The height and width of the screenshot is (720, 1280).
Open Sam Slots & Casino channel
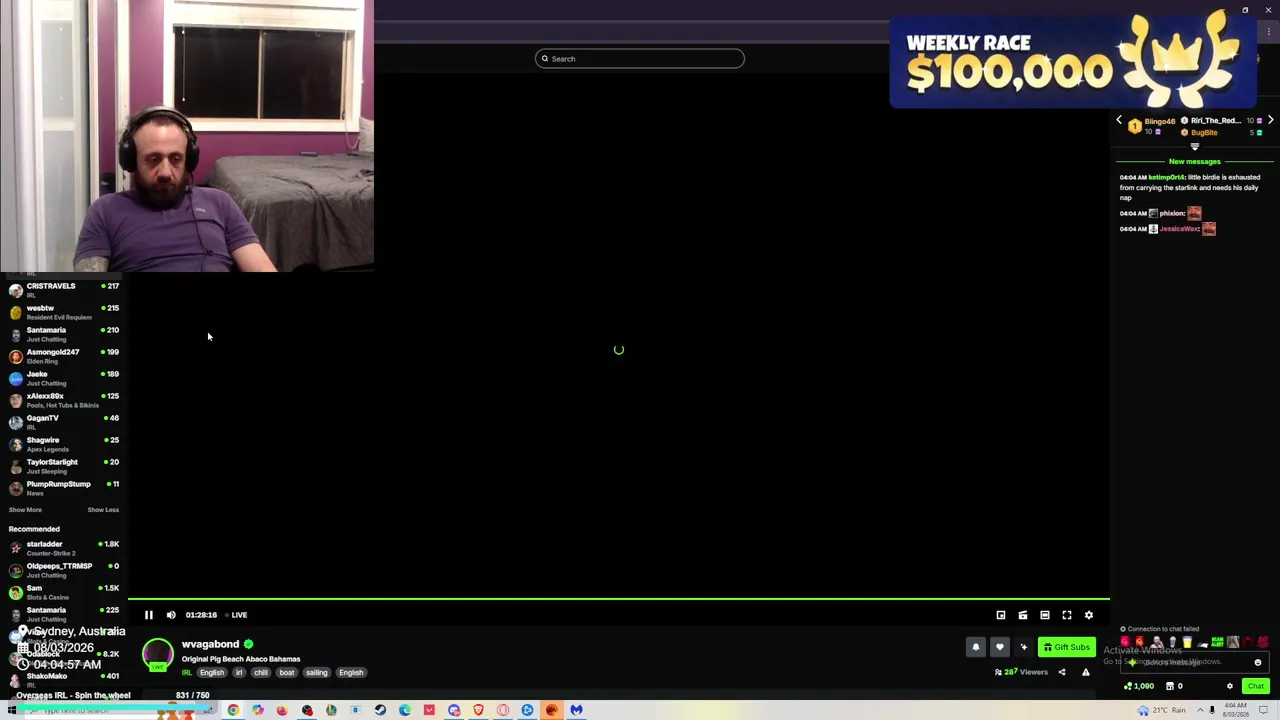(64, 592)
